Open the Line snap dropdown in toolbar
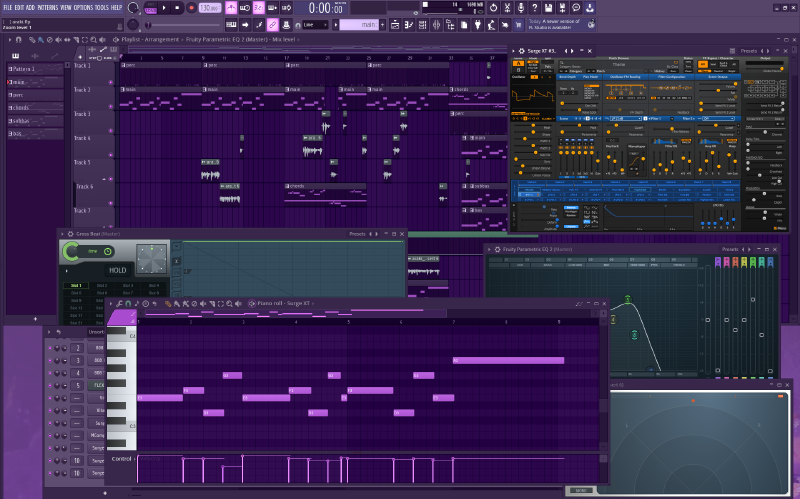The height and width of the screenshot is (499, 800). [x=313, y=24]
